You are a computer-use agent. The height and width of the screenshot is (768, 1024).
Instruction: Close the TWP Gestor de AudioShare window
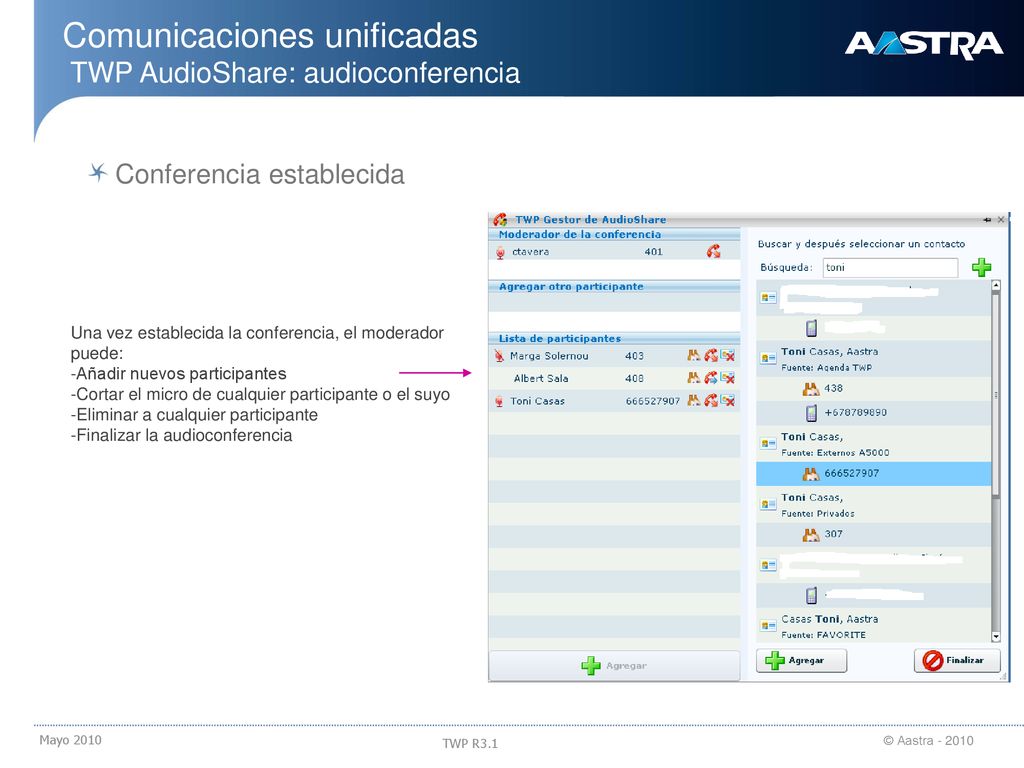point(1000,220)
